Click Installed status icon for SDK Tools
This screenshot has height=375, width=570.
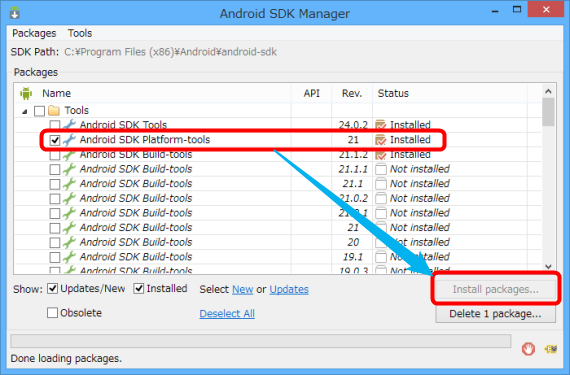point(381,125)
